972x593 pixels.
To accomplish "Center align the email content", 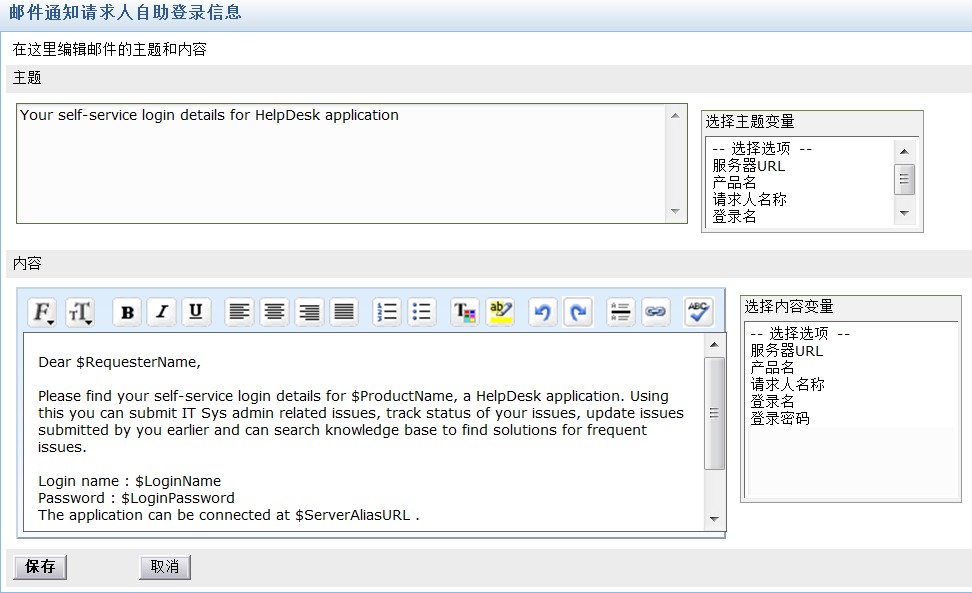I will 274,312.
